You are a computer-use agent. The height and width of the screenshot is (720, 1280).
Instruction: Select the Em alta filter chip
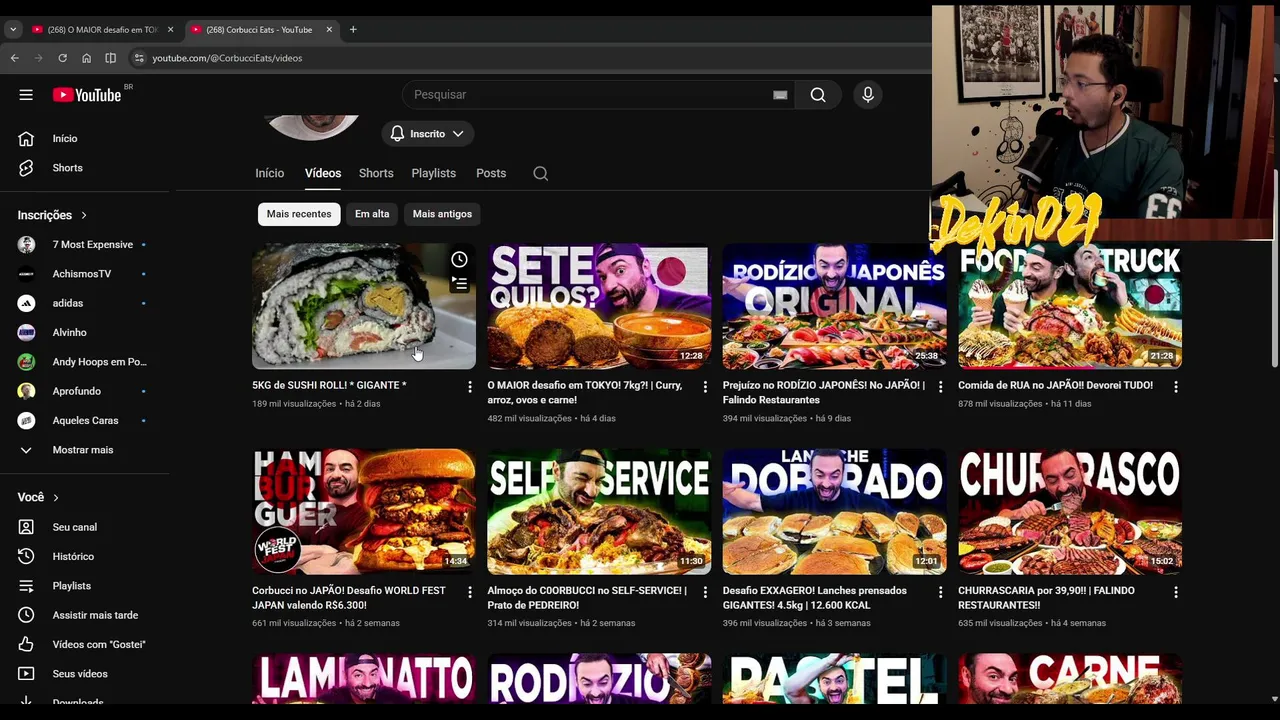[x=372, y=214]
